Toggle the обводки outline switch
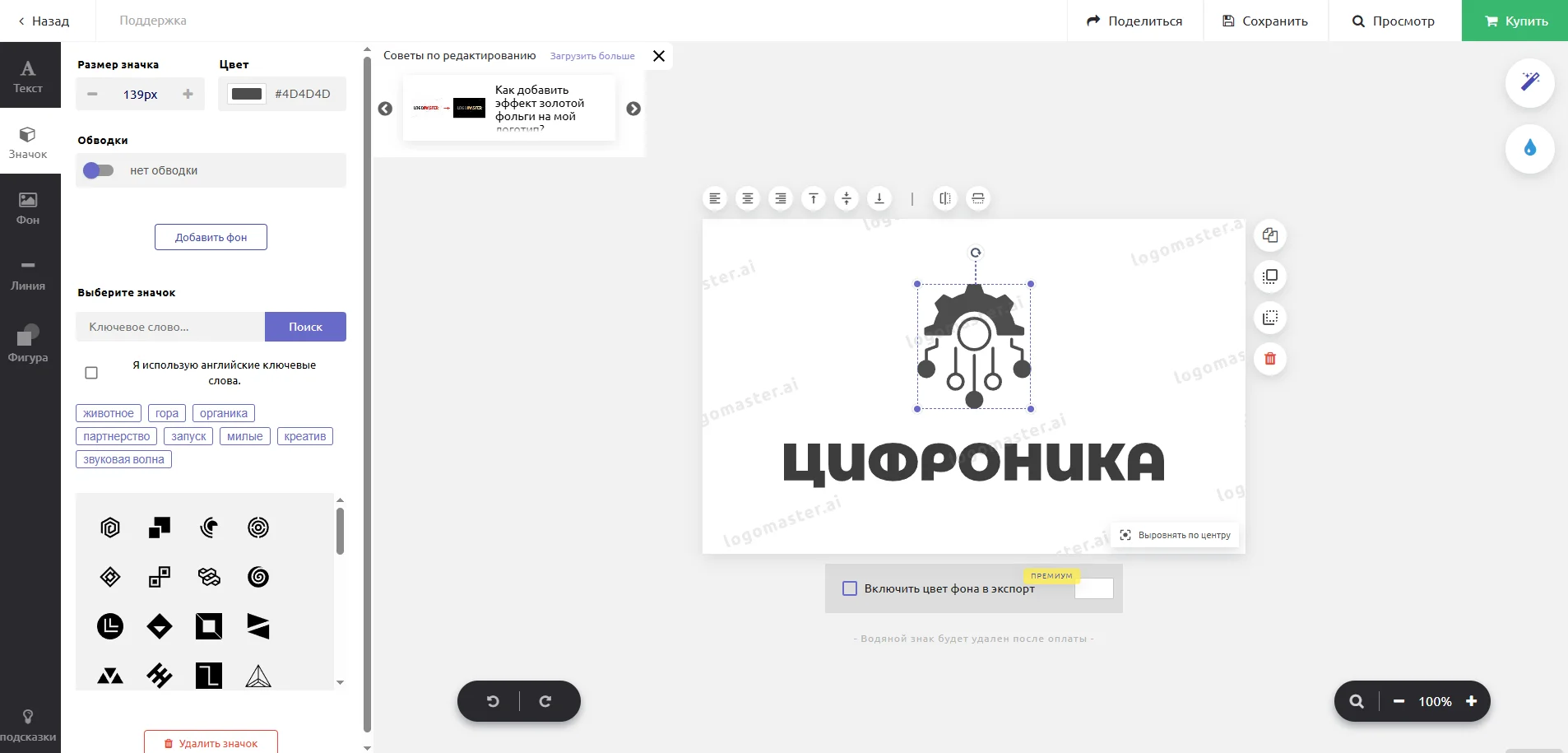 (x=98, y=170)
